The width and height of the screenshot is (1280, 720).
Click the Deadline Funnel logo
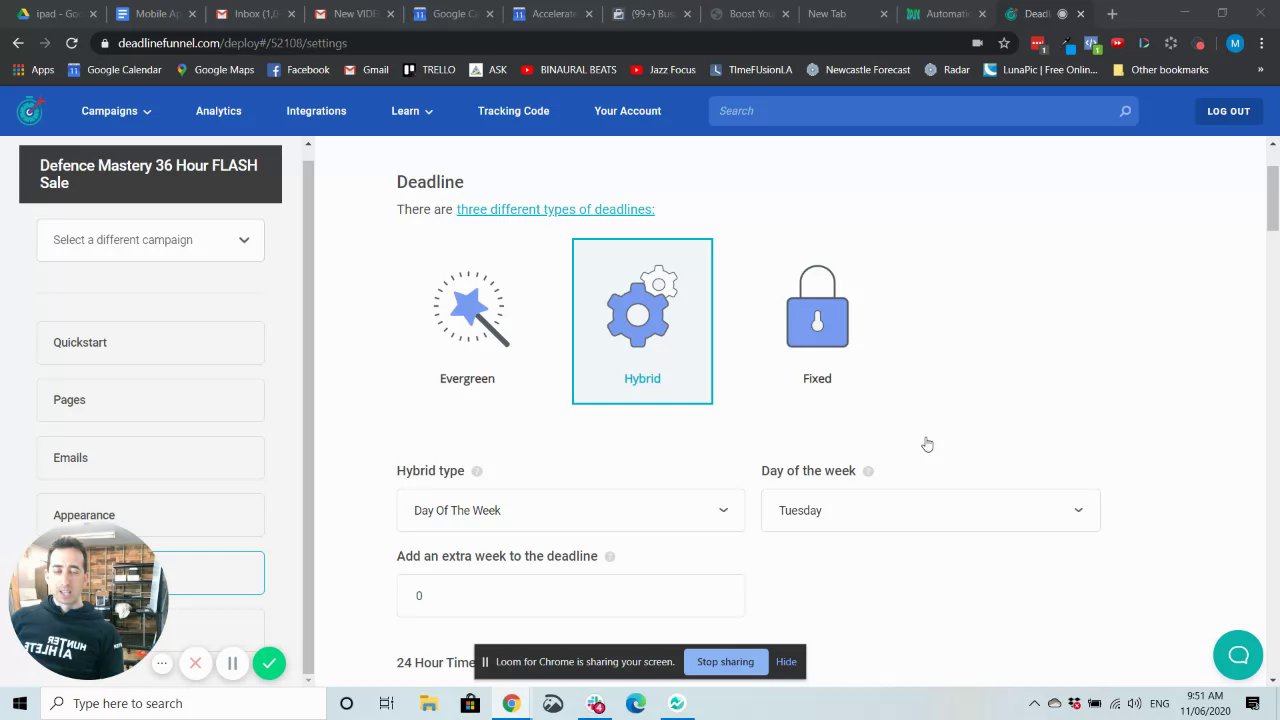point(31,110)
